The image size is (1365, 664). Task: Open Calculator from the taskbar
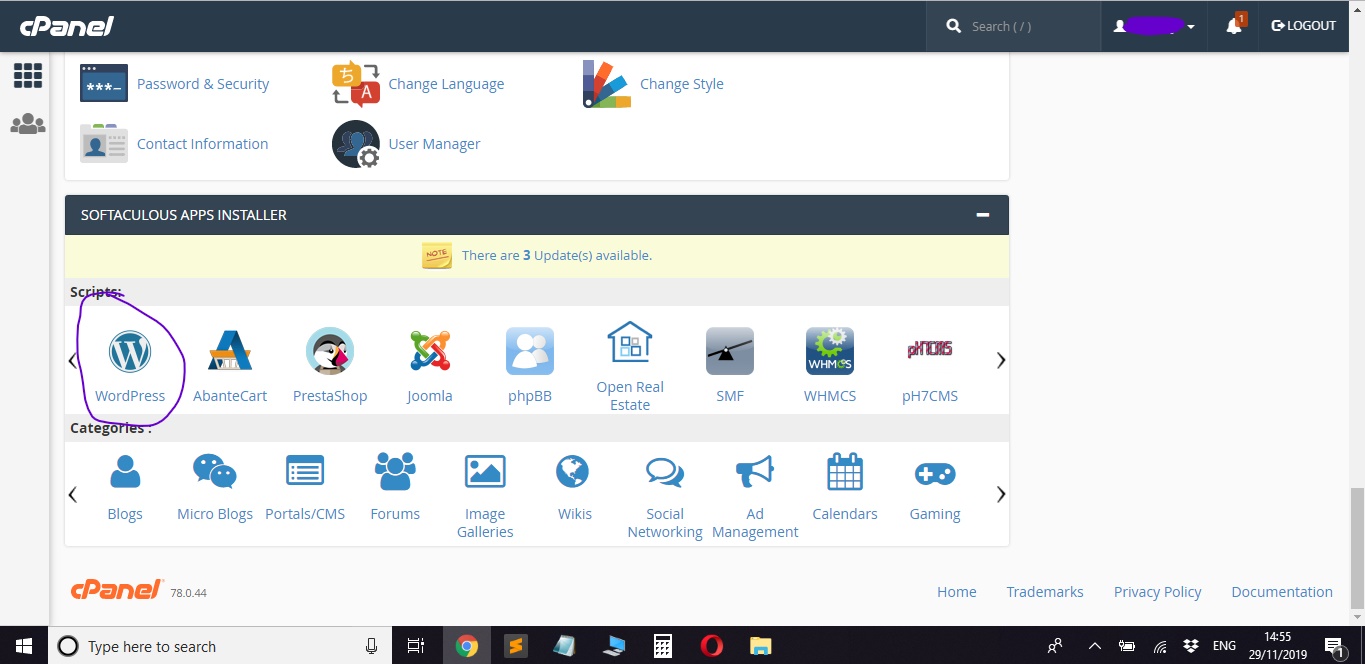(663, 646)
